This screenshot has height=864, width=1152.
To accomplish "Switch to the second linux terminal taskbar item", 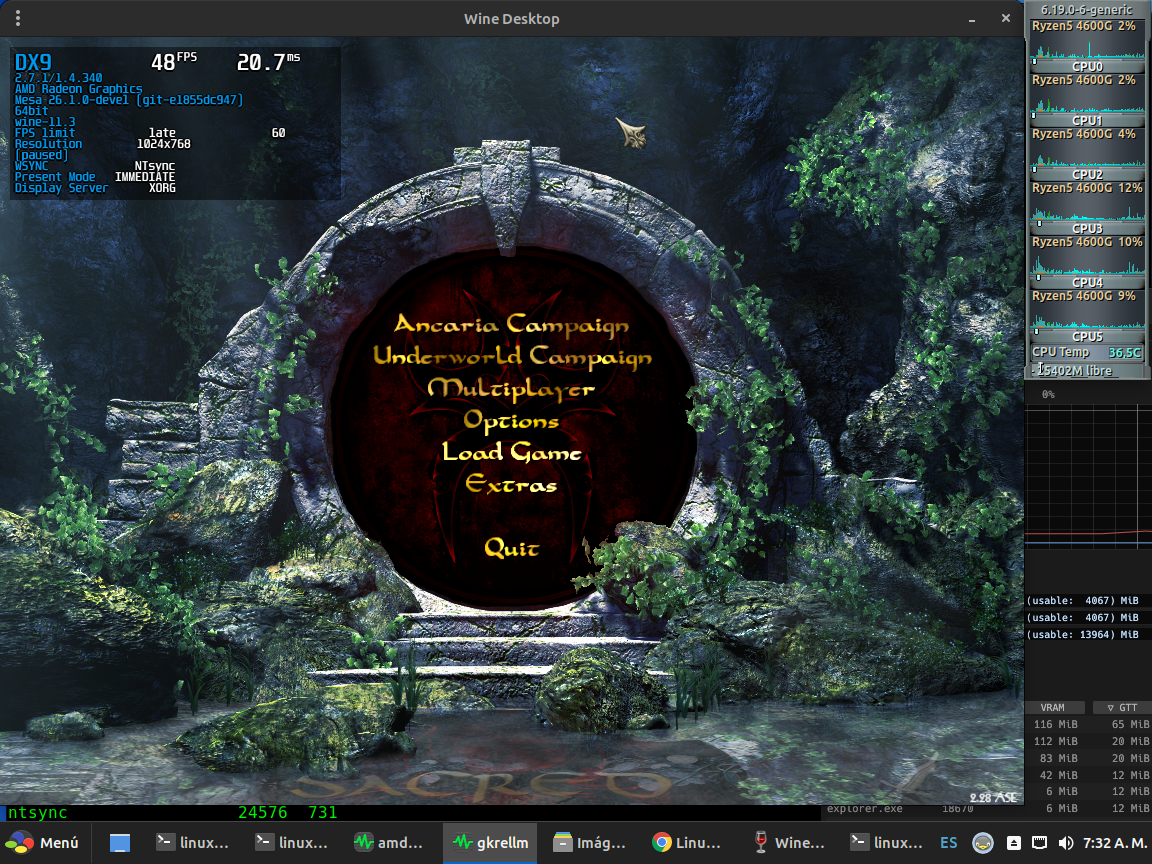I will point(292,843).
